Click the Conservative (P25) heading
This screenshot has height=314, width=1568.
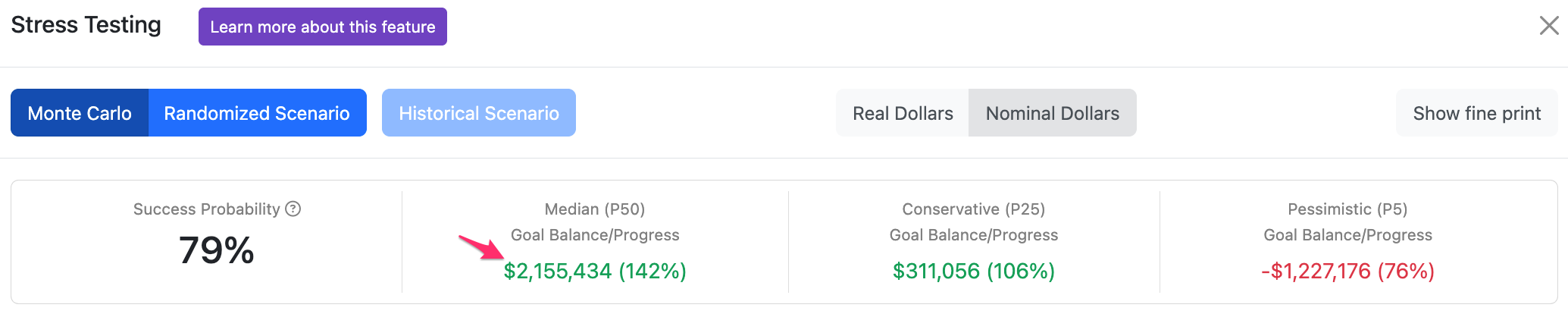coord(974,209)
